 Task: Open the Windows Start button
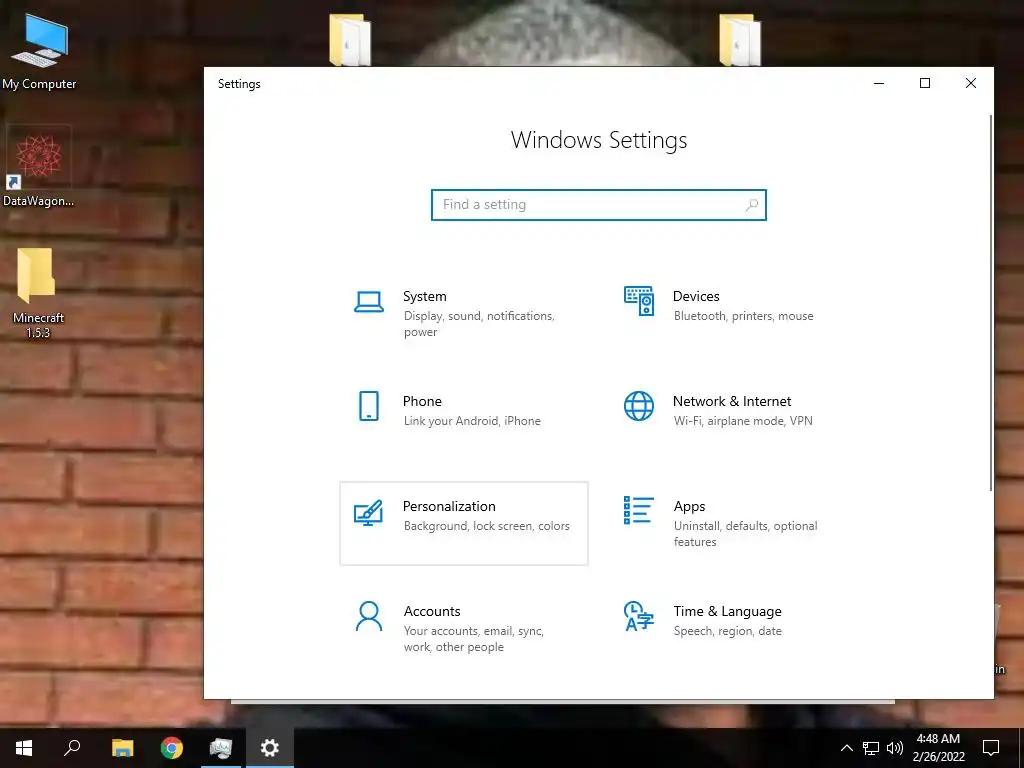point(24,748)
